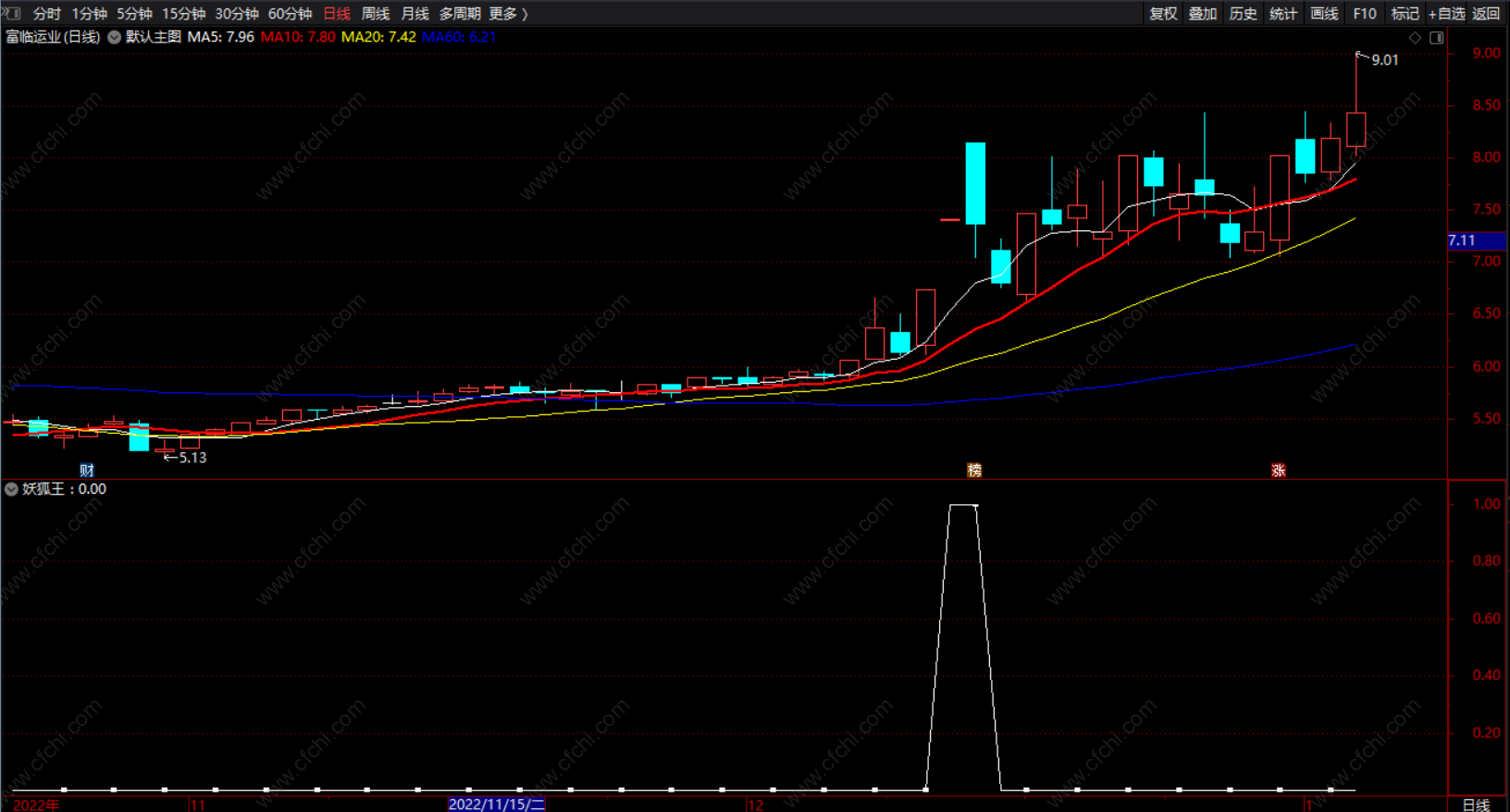
Task: Click the 返回 back button
Action: click(x=1486, y=14)
